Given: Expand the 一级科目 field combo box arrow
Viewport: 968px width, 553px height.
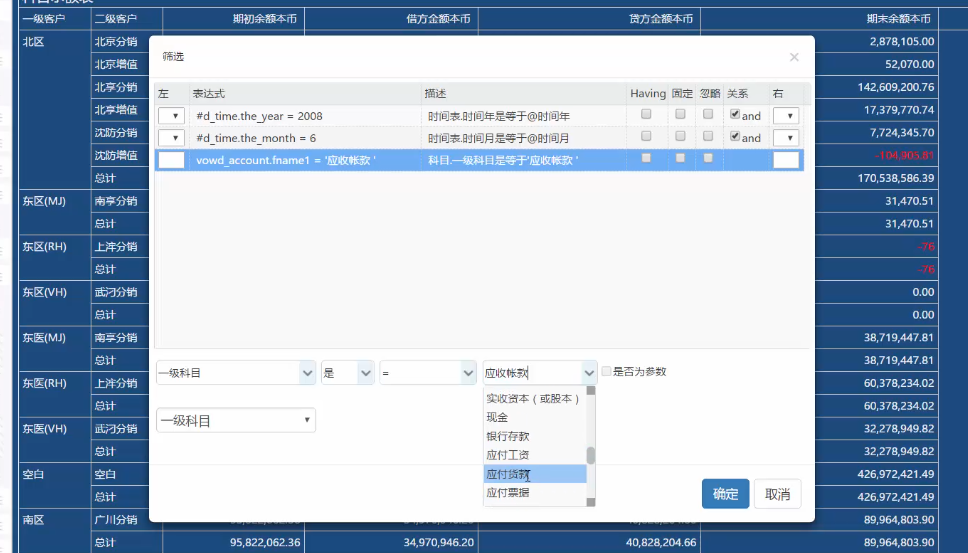Looking at the screenshot, I should (x=307, y=373).
